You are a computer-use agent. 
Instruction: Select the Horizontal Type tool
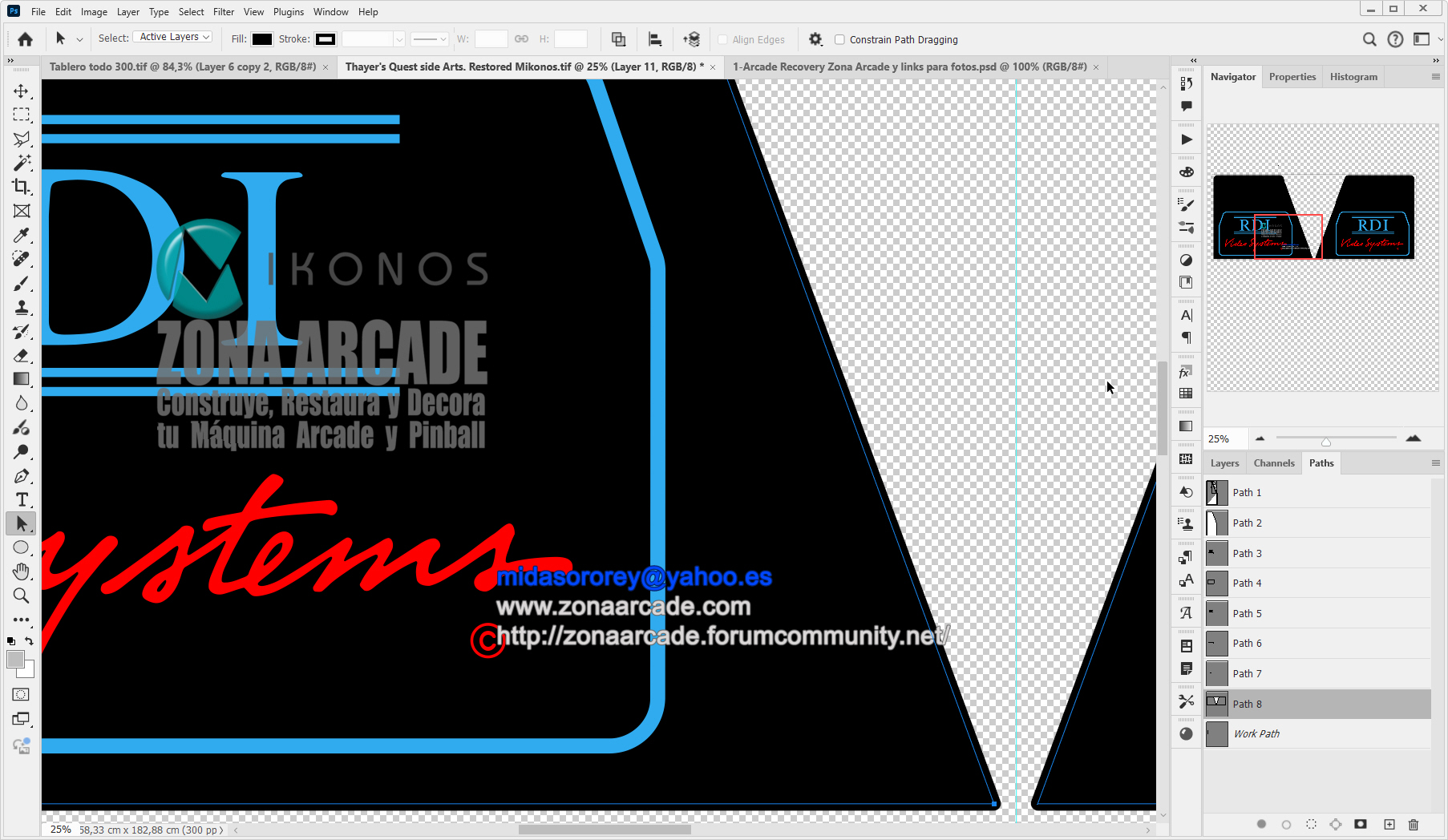(22, 500)
